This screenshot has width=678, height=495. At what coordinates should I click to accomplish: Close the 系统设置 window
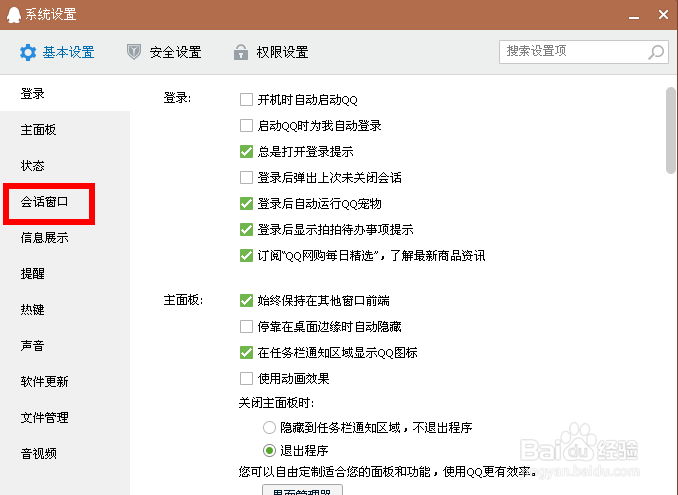click(x=663, y=15)
